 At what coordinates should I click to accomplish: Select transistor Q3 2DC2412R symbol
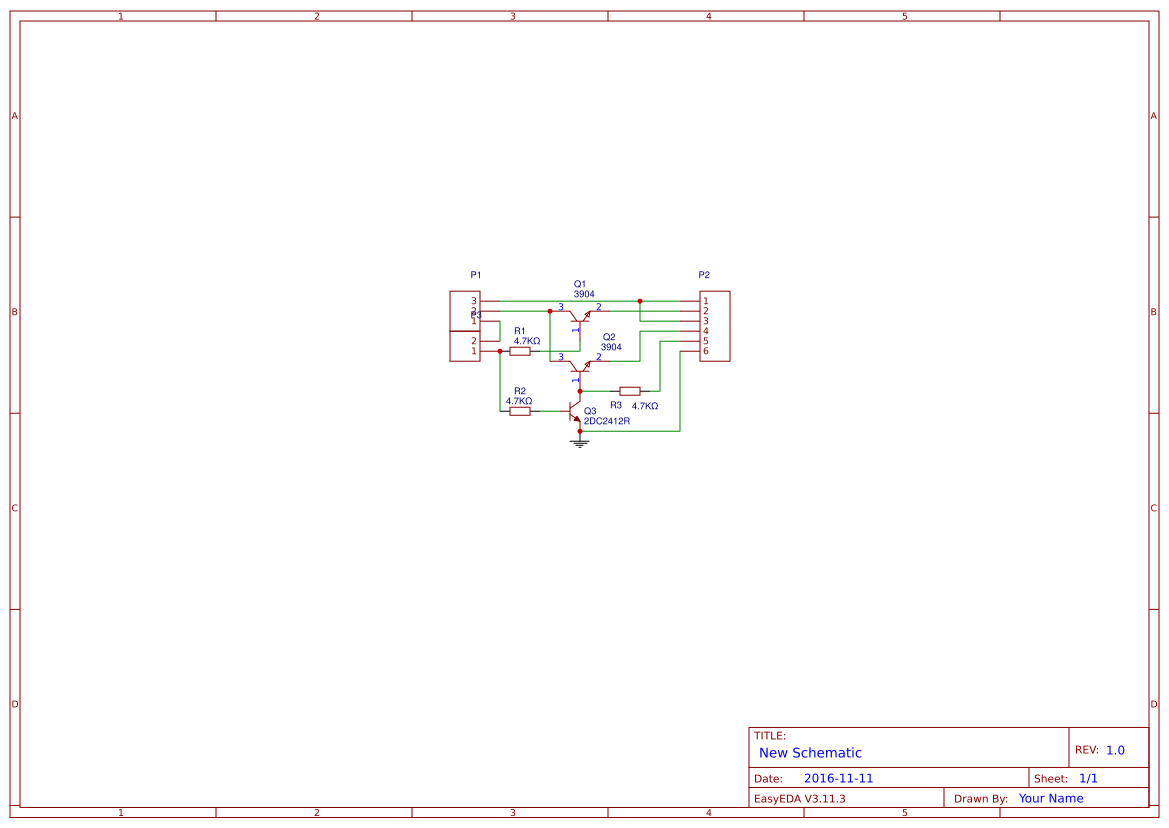(576, 413)
